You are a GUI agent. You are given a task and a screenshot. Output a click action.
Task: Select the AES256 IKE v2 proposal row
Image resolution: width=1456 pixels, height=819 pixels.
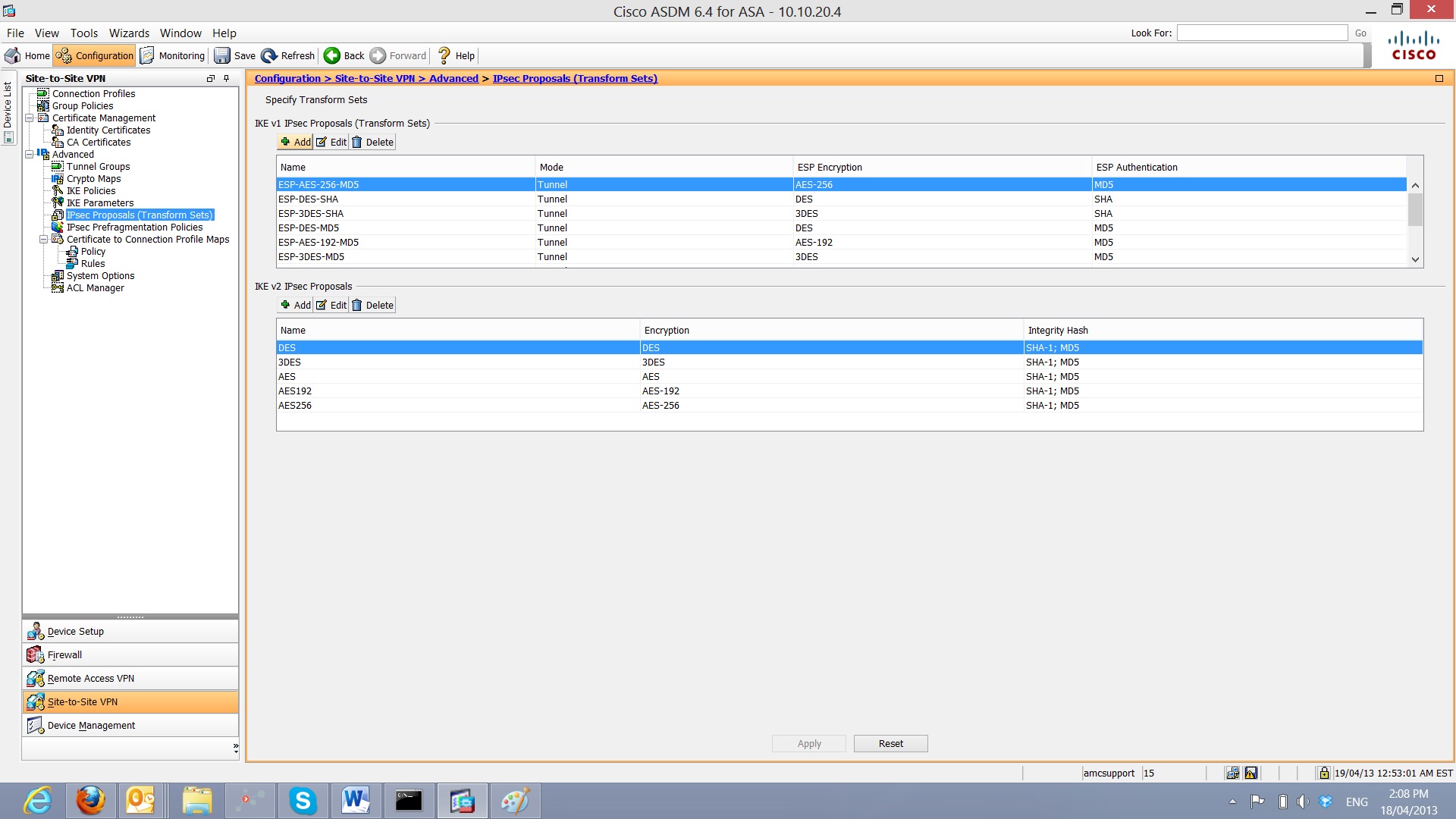click(849, 405)
